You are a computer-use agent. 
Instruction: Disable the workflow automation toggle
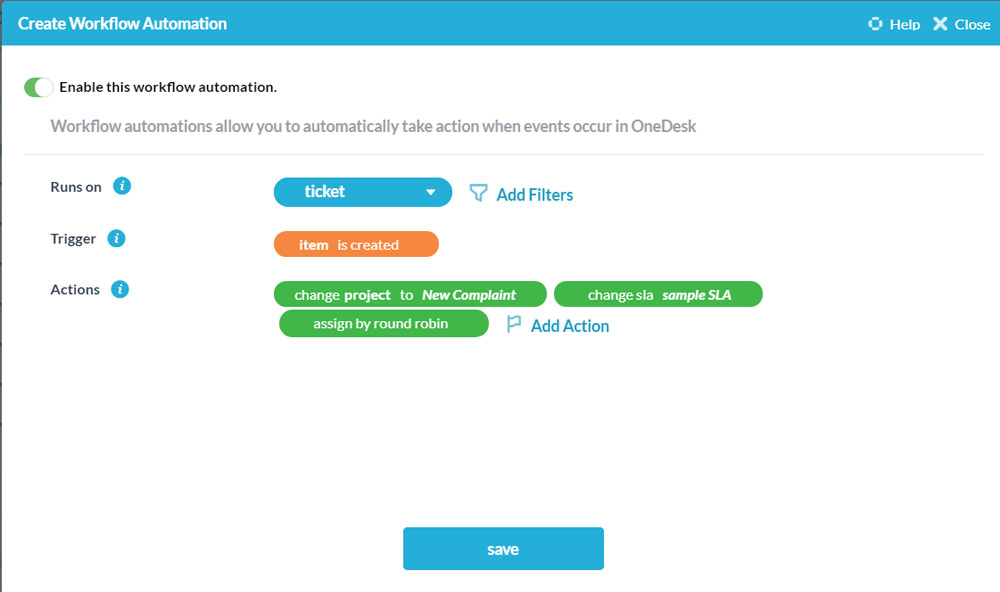pyautogui.click(x=38, y=87)
